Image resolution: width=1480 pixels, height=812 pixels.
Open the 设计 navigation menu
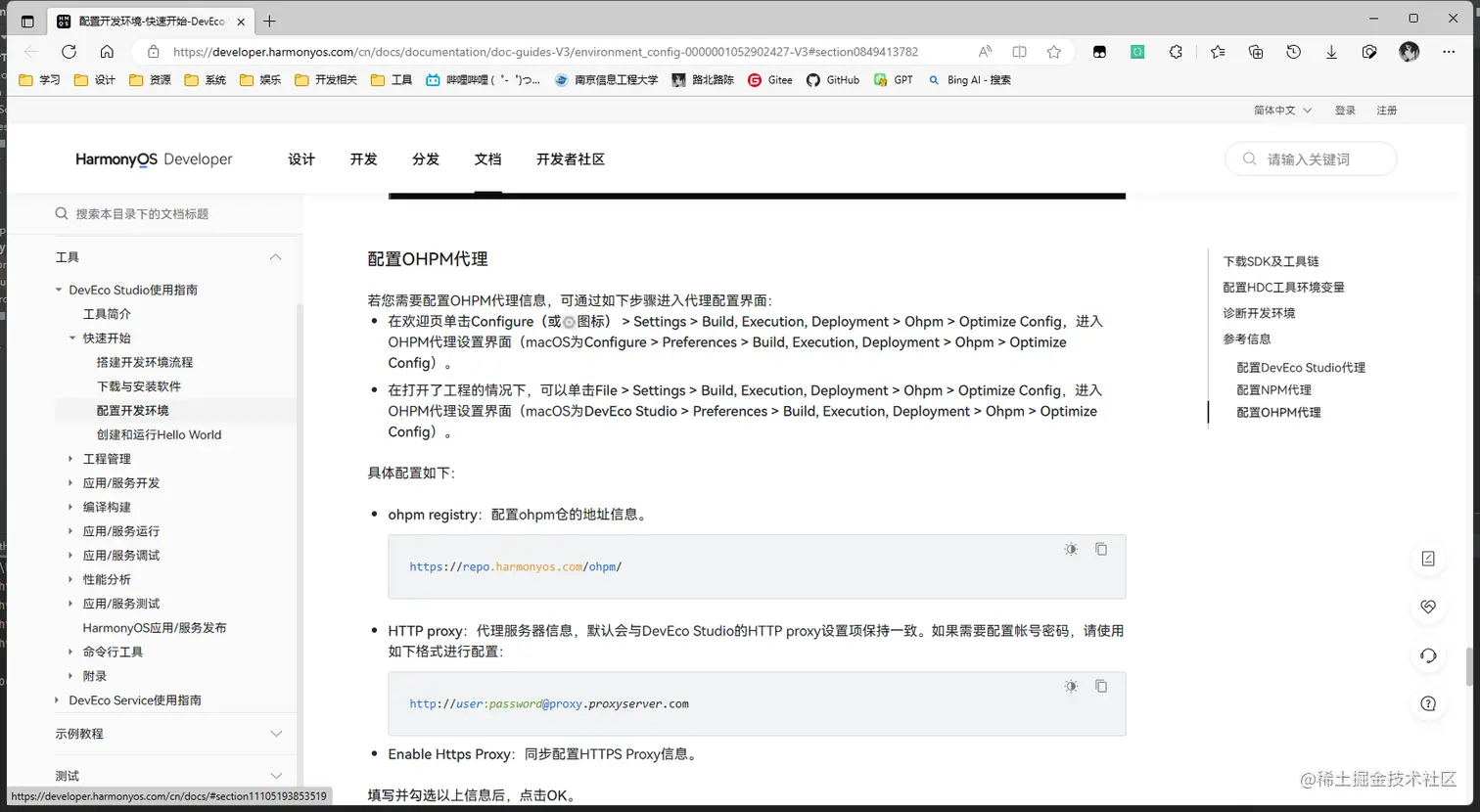[x=301, y=159]
